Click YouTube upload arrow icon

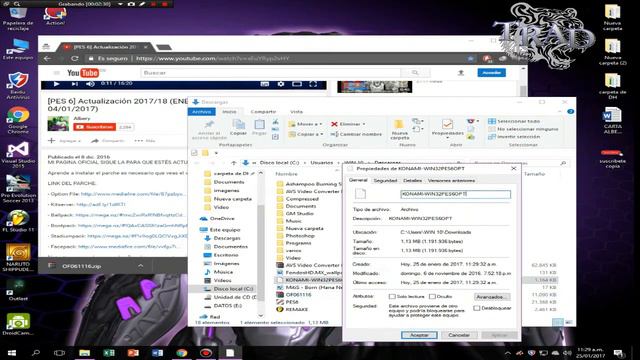pos(461,73)
